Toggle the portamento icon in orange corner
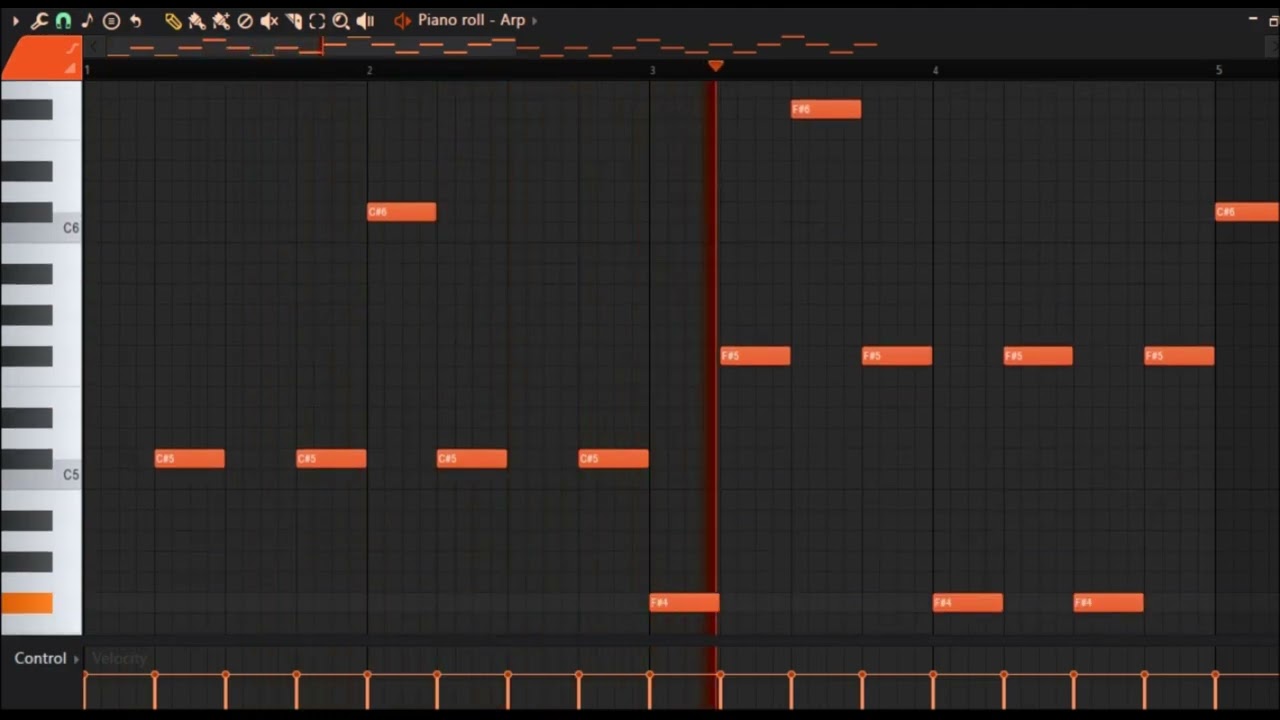This screenshot has width=1280, height=720. 72,48
